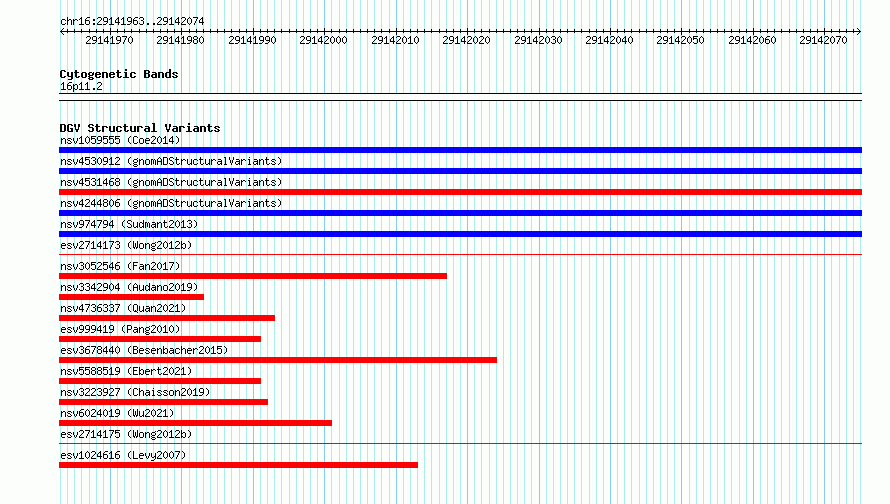Click the right arrowhead of the ruler

(x=859, y=32)
